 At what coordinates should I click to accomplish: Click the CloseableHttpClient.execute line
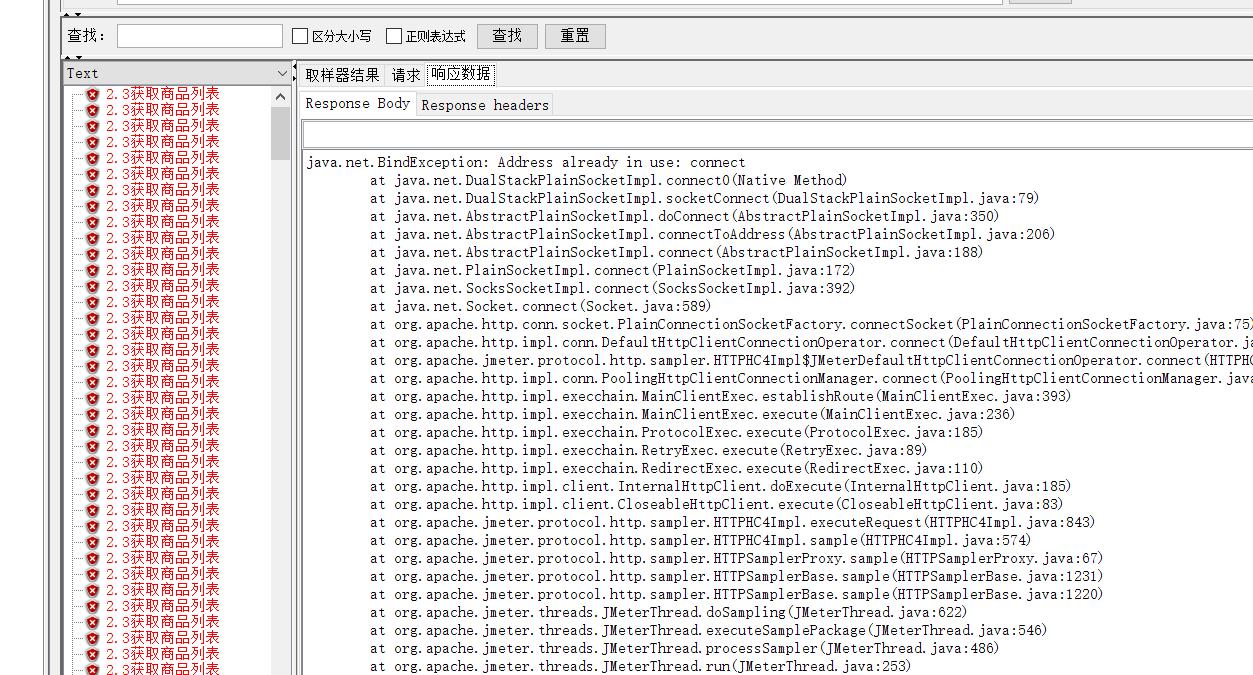pyautogui.click(x=716, y=504)
